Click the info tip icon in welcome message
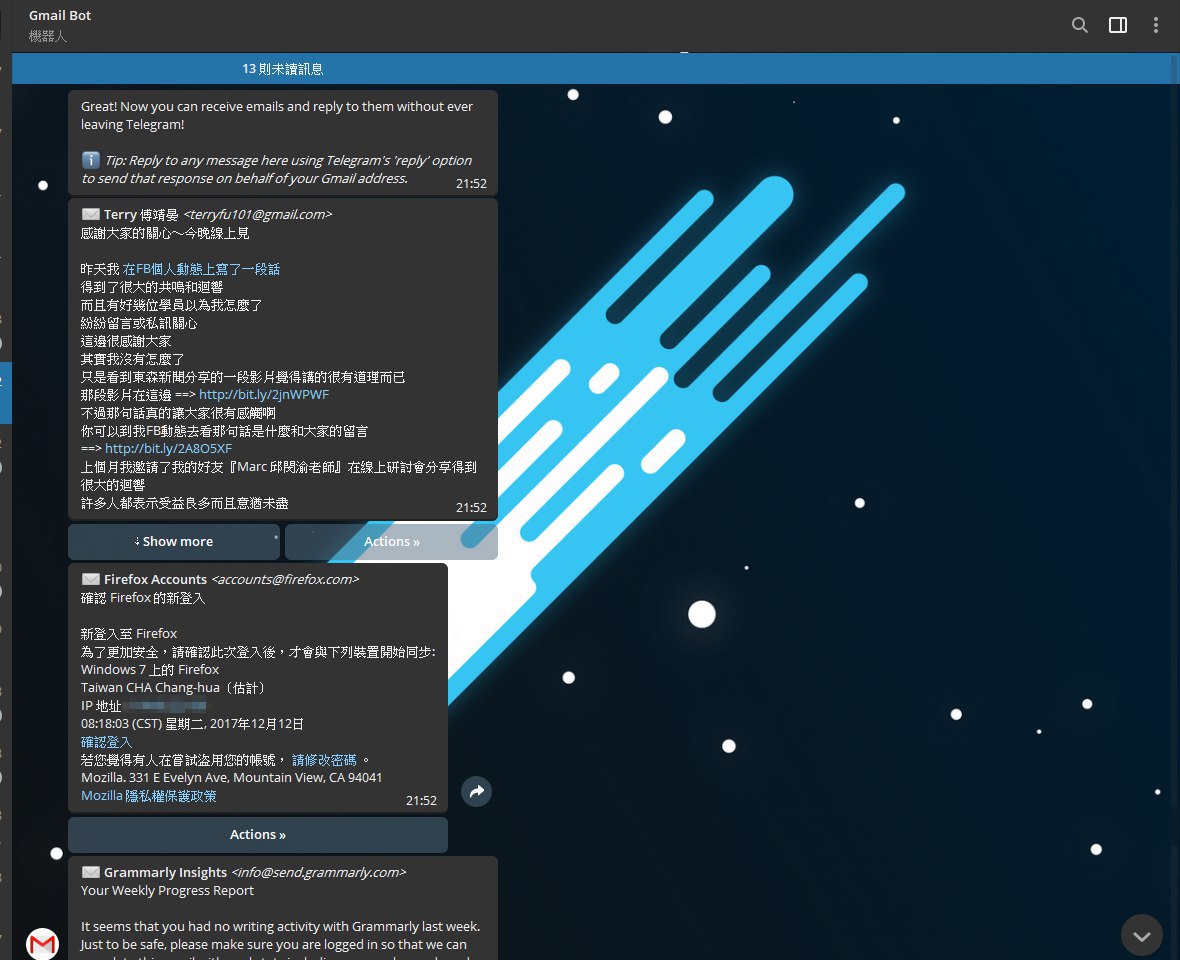 click(x=90, y=160)
